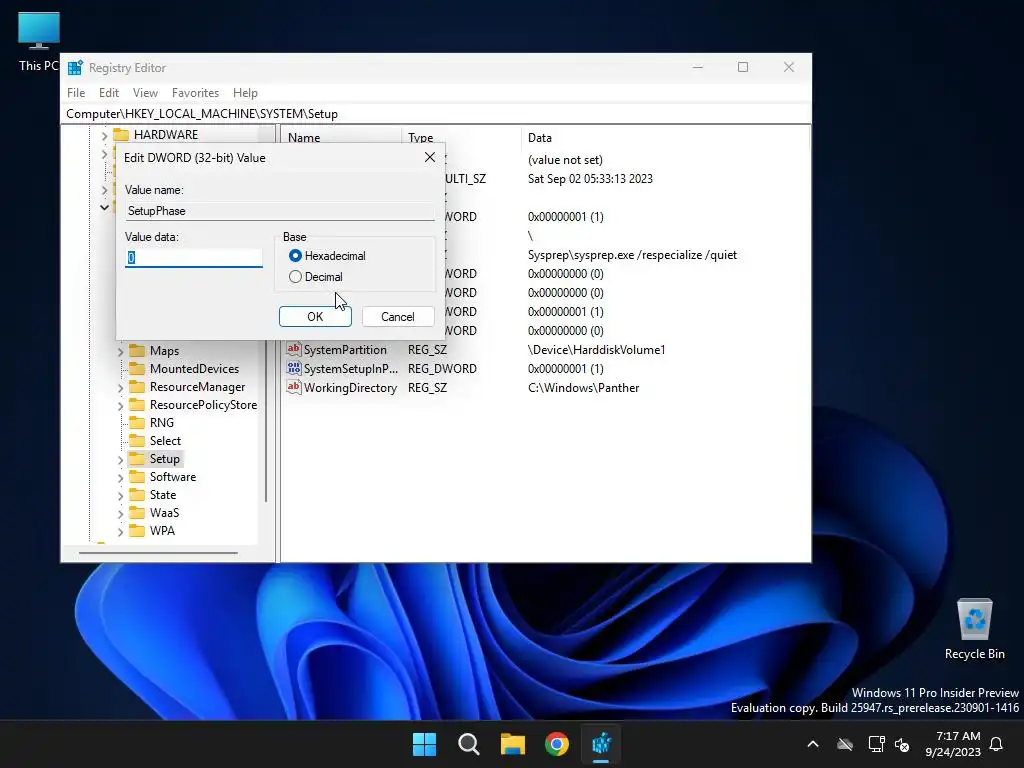Expand the HARDWARE key
Screen dimensions: 1024x768
coord(104,136)
